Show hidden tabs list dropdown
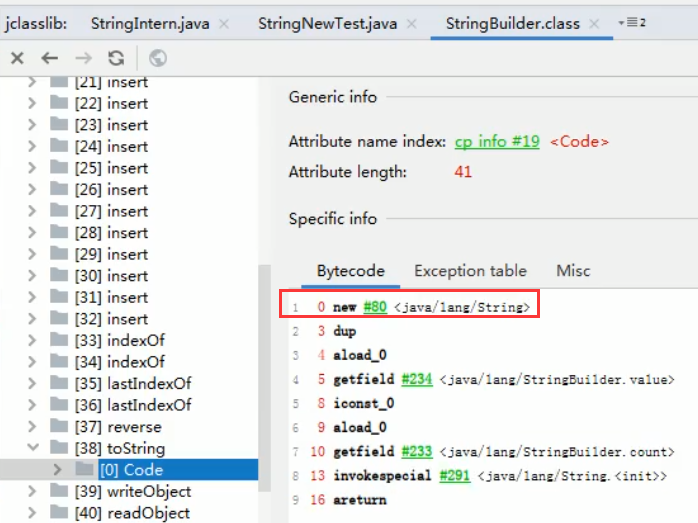698x523 pixels. 632,22
